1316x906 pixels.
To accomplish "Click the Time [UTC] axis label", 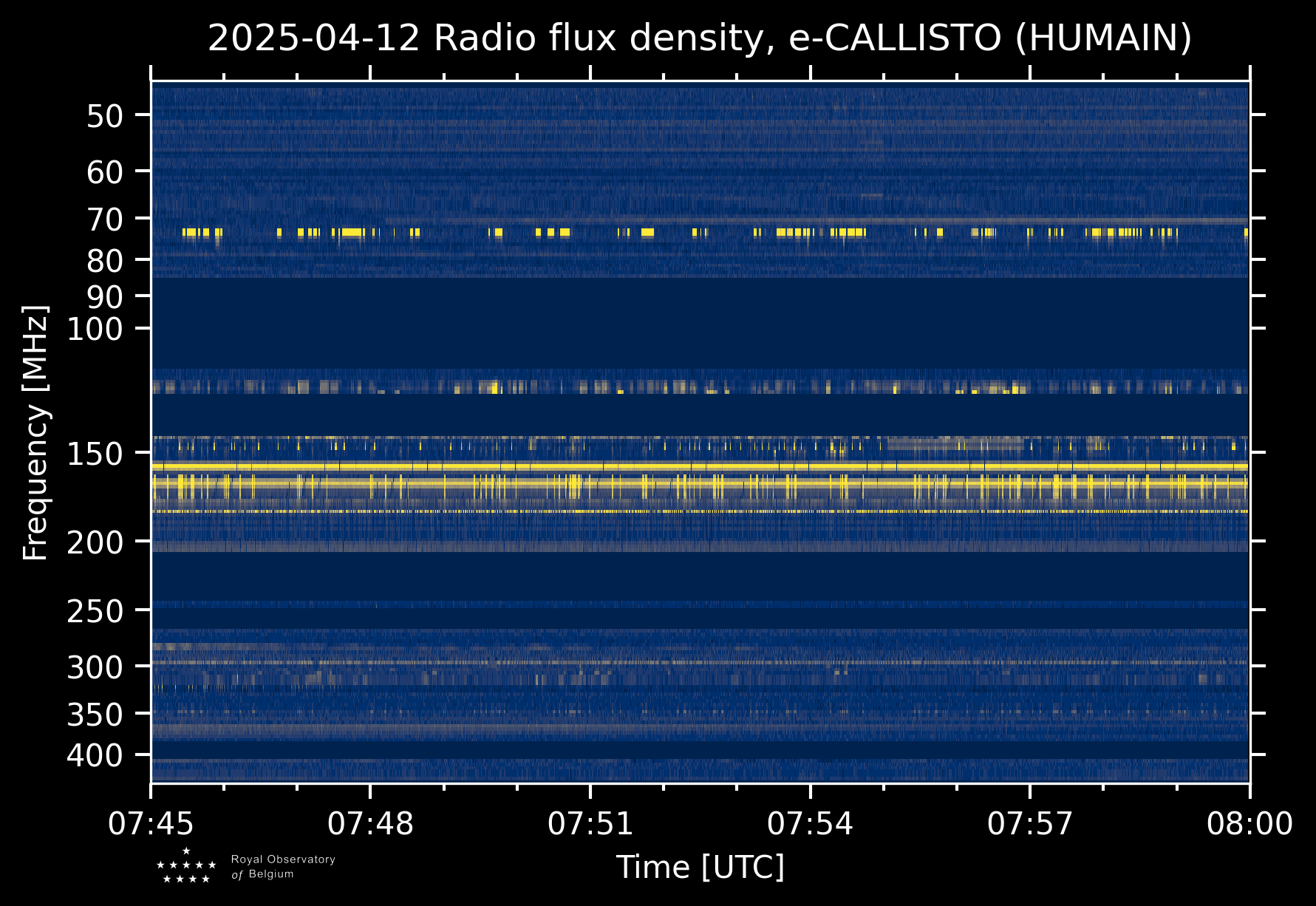I will [x=700, y=867].
